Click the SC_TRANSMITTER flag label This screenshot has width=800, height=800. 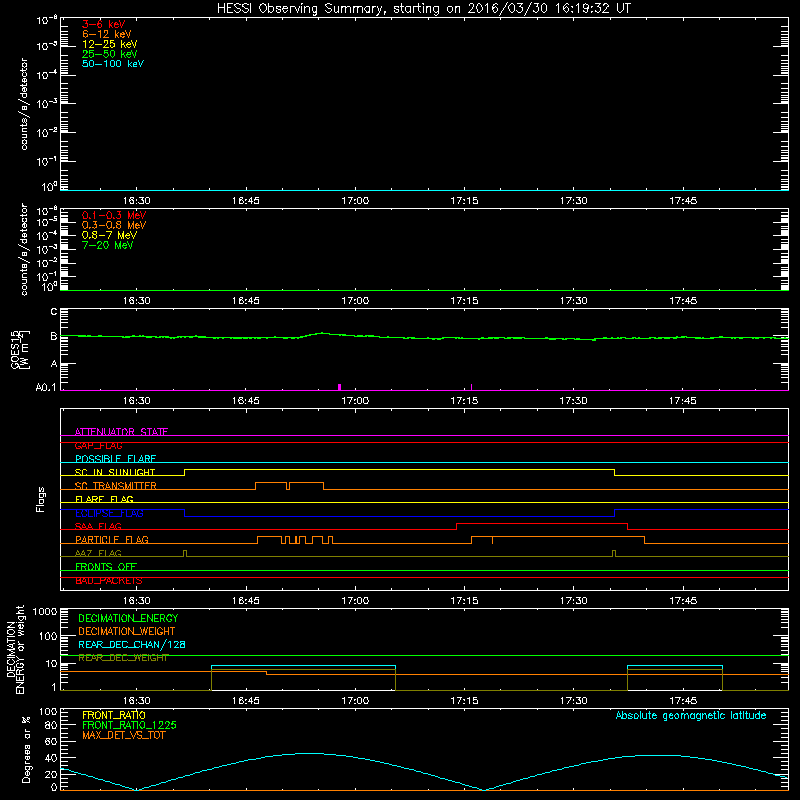(x=115, y=486)
